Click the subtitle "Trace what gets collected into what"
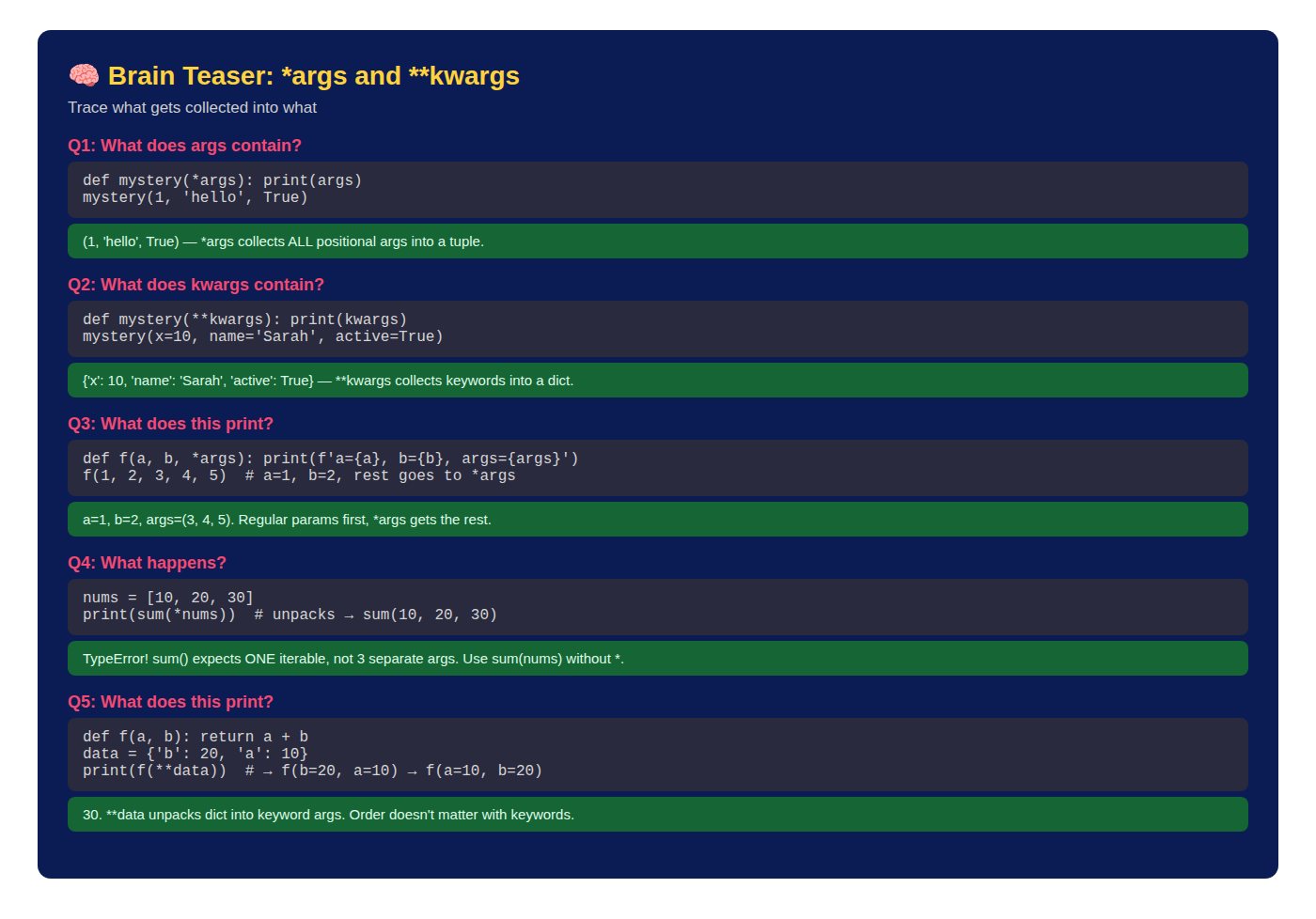Screen dimensions: 1316x919 [192, 108]
